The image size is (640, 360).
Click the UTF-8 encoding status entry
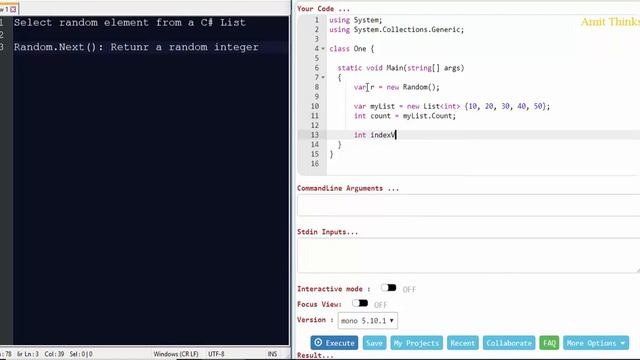(216, 354)
